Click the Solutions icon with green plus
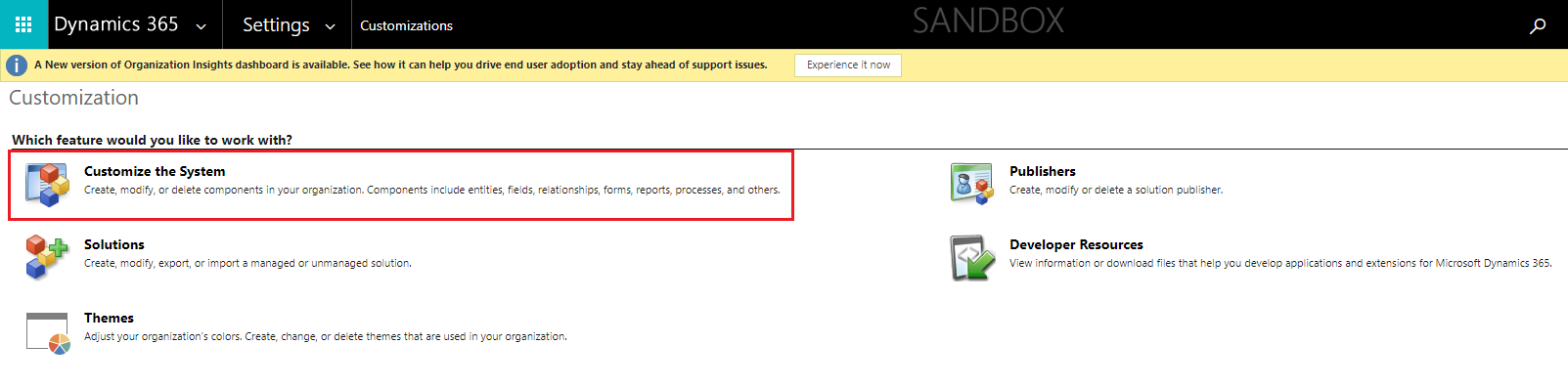 (x=48, y=257)
